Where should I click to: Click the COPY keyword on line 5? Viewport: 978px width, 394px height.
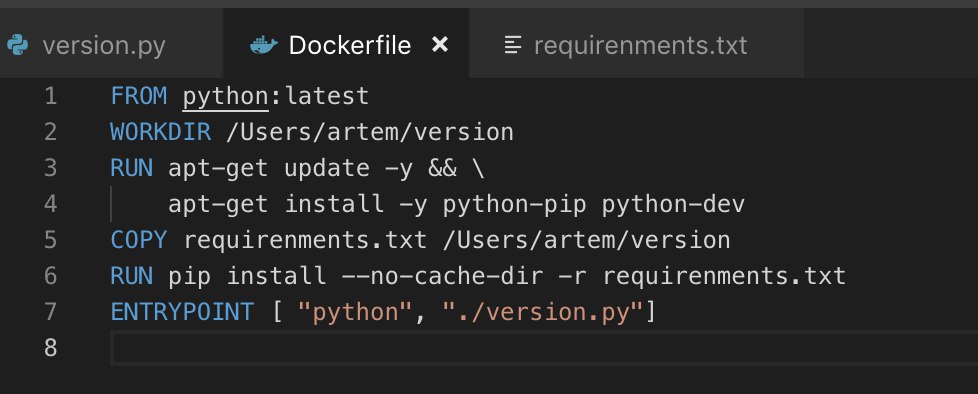(x=139, y=240)
